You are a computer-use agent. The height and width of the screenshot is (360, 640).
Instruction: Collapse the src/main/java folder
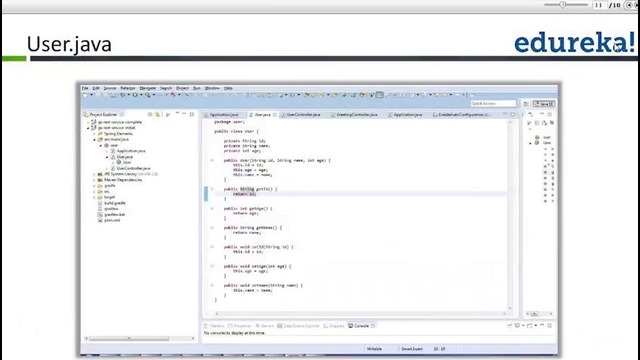tap(94, 140)
